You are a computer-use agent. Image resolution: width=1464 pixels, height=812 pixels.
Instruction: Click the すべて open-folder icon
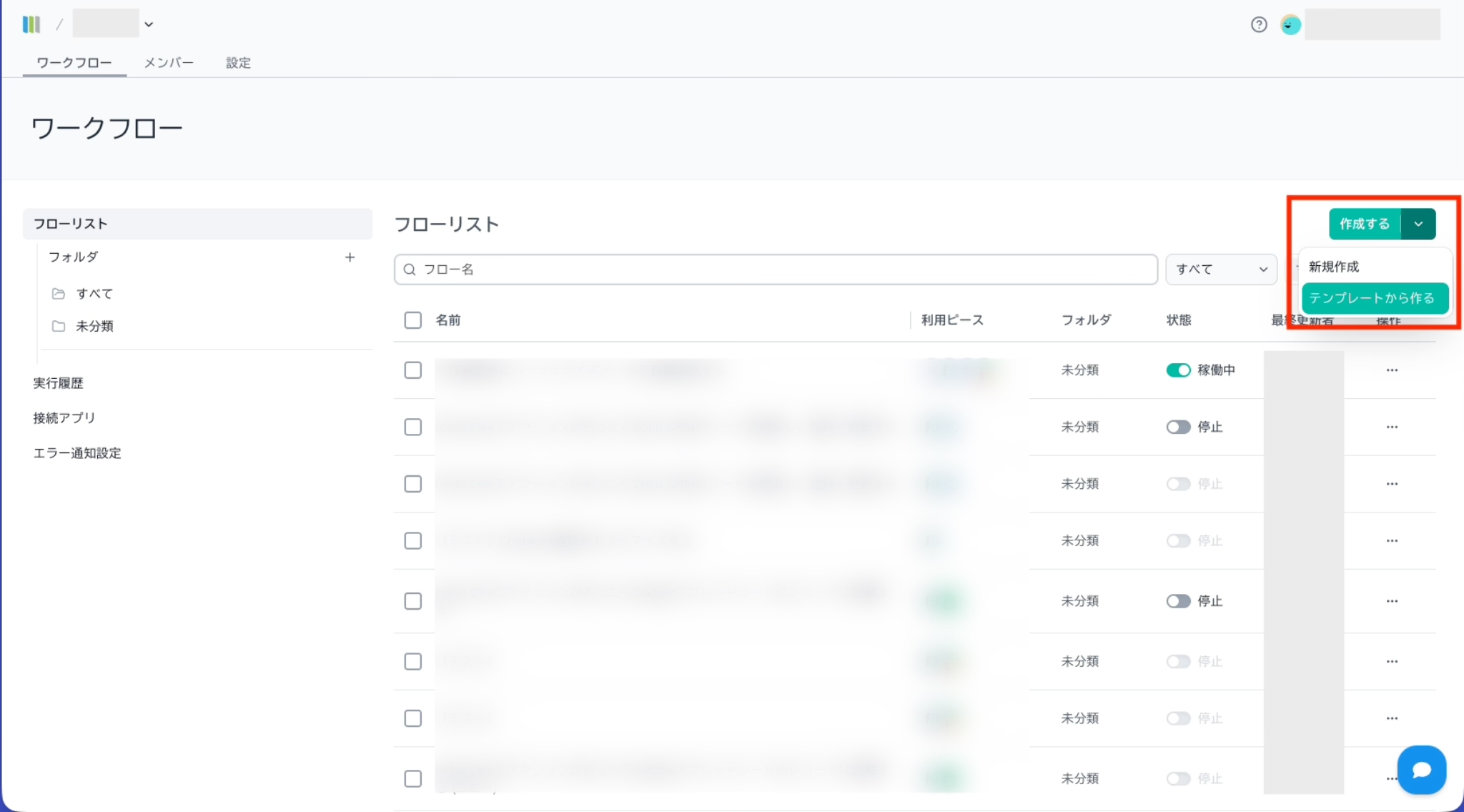tap(59, 294)
